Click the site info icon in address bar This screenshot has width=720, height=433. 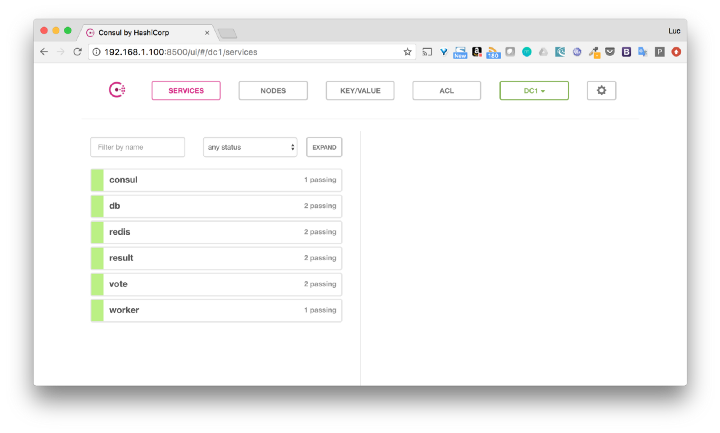(x=96, y=52)
